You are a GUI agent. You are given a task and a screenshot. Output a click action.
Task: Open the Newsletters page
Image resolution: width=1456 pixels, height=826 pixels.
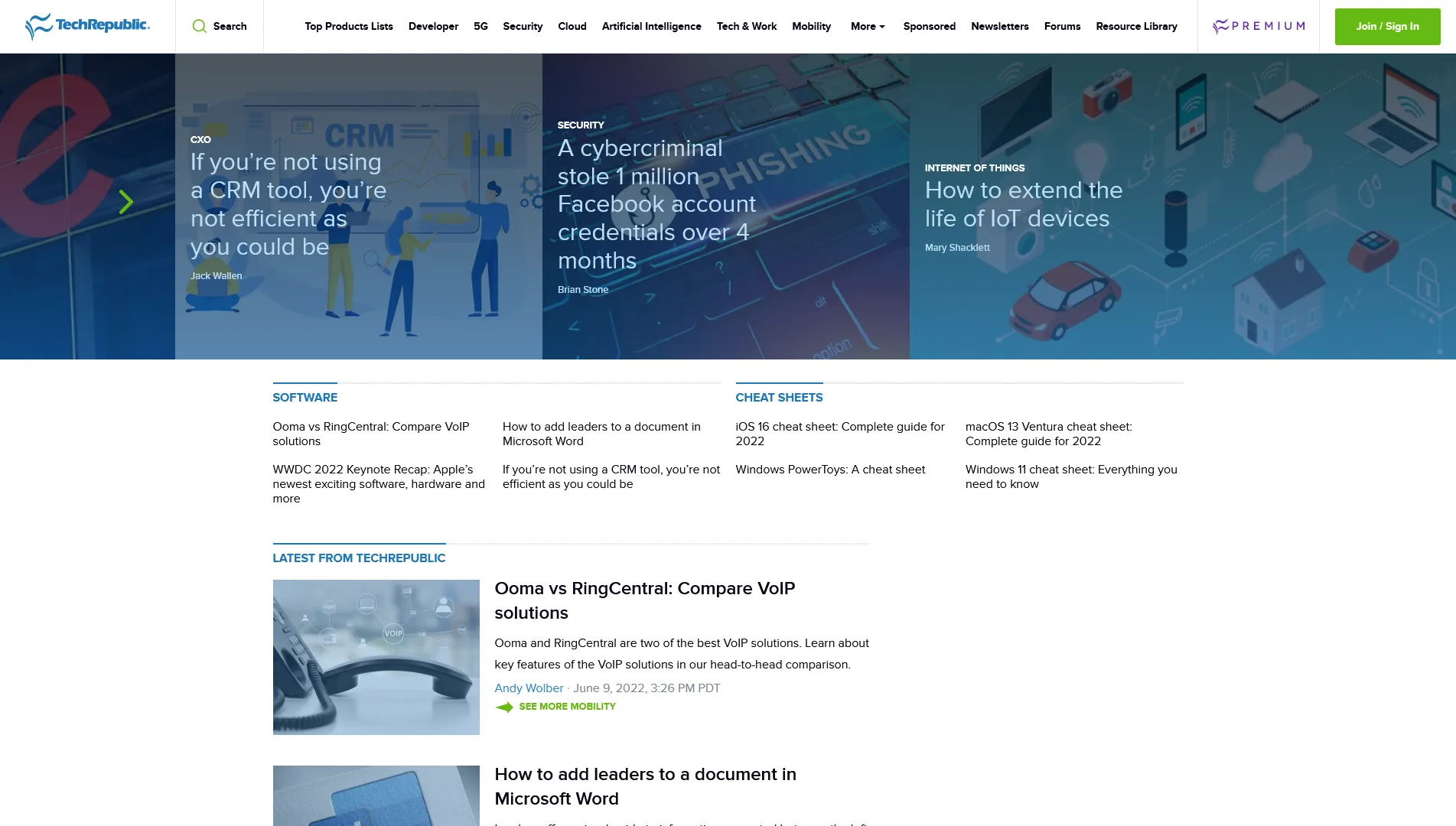tap(1000, 25)
